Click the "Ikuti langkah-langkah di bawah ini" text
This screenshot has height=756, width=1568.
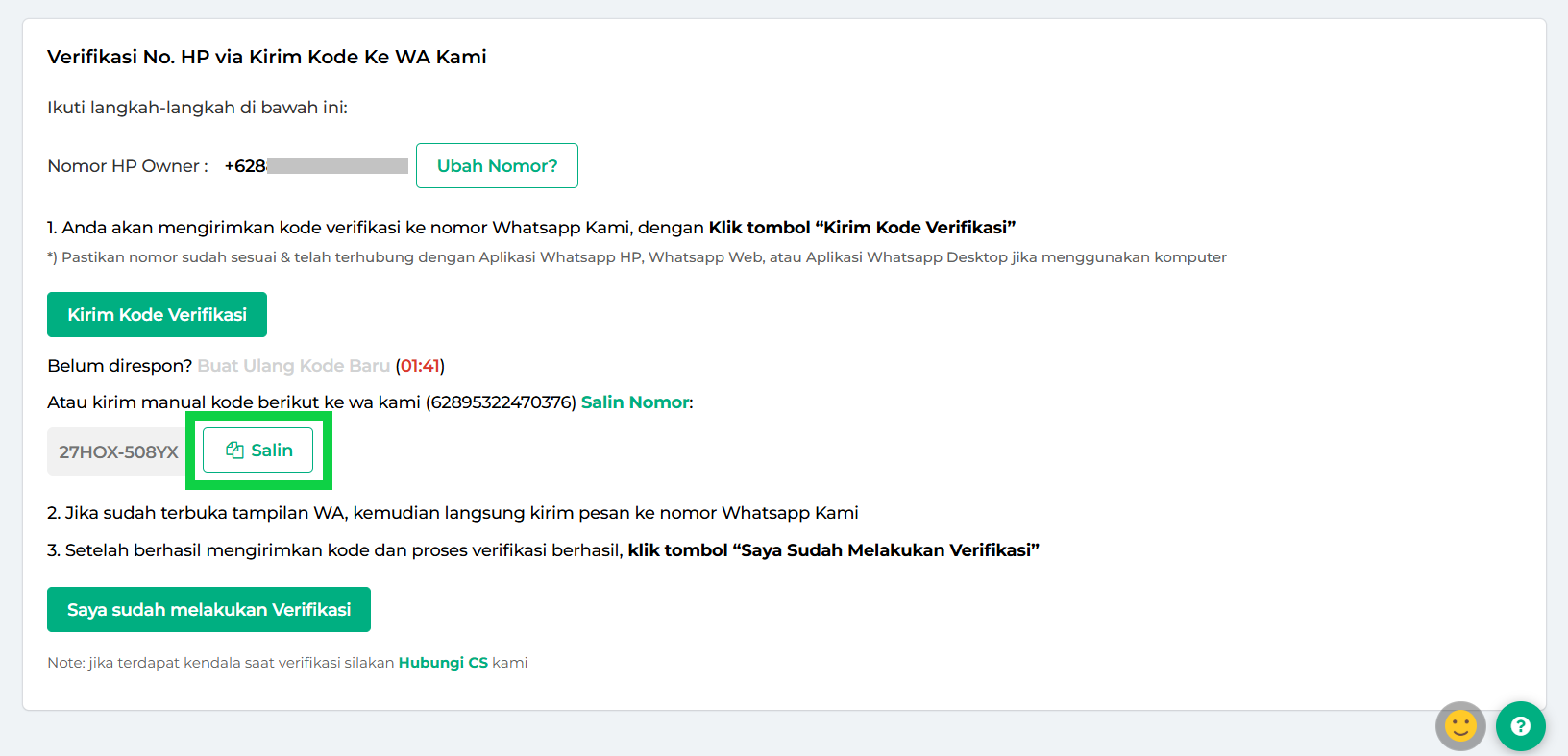coord(197,108)
